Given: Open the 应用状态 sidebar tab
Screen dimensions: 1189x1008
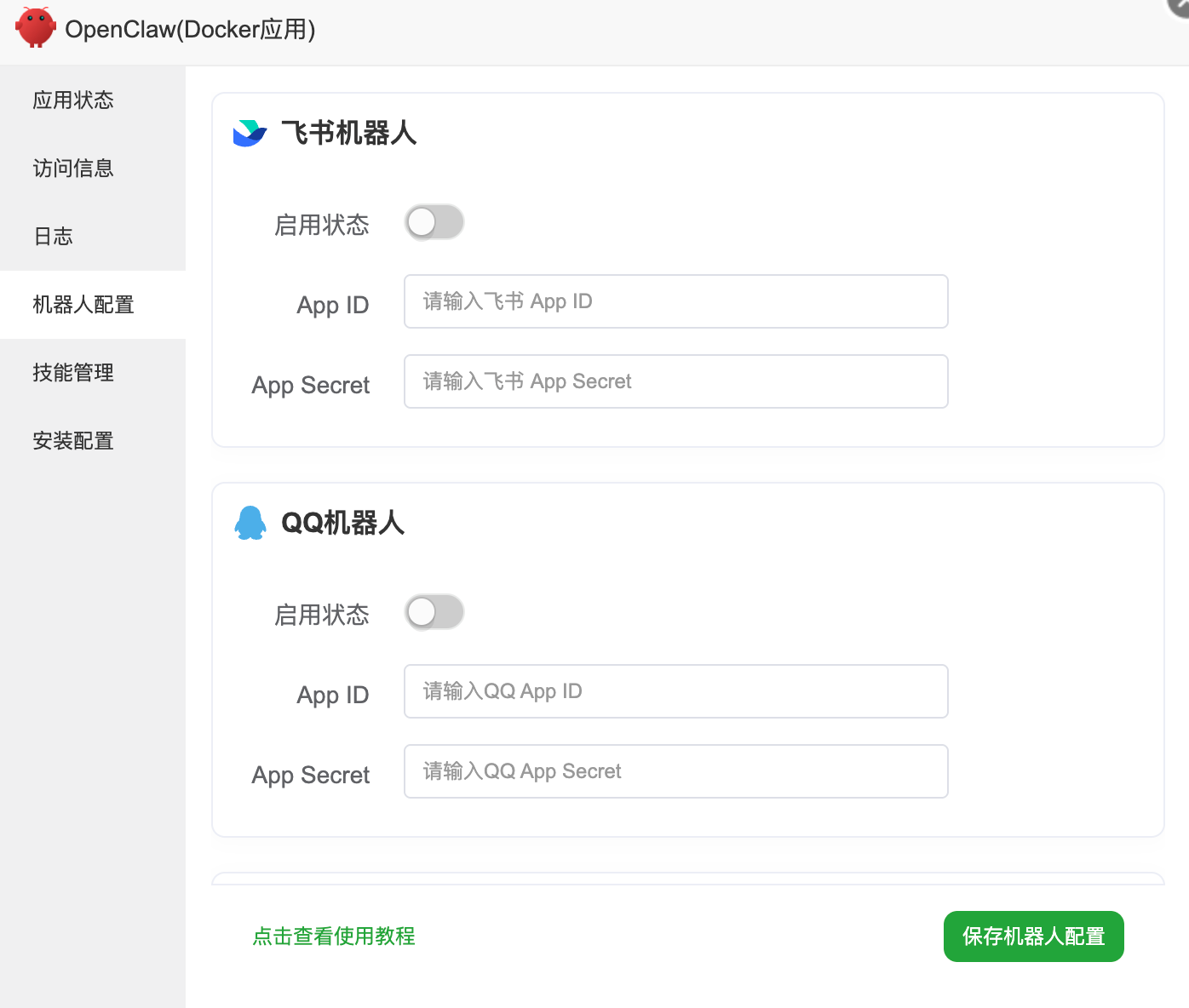Looking at the screenshot, I should click(x=73, y=100).
